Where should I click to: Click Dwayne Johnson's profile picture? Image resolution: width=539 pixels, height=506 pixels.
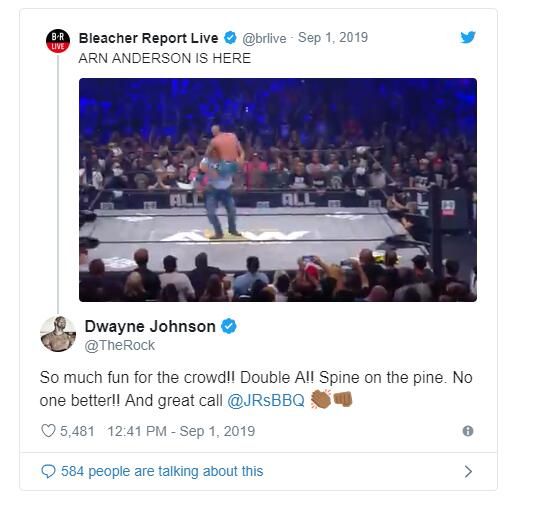pos(58,334)
